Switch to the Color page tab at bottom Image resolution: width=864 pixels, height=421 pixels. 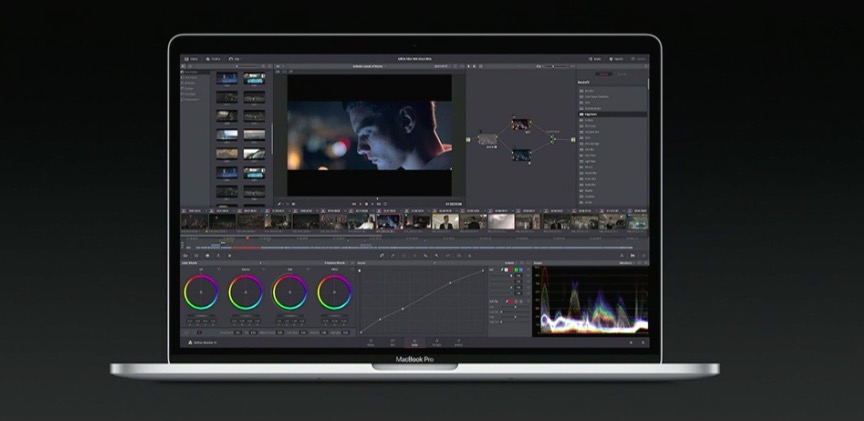(413, 342)
